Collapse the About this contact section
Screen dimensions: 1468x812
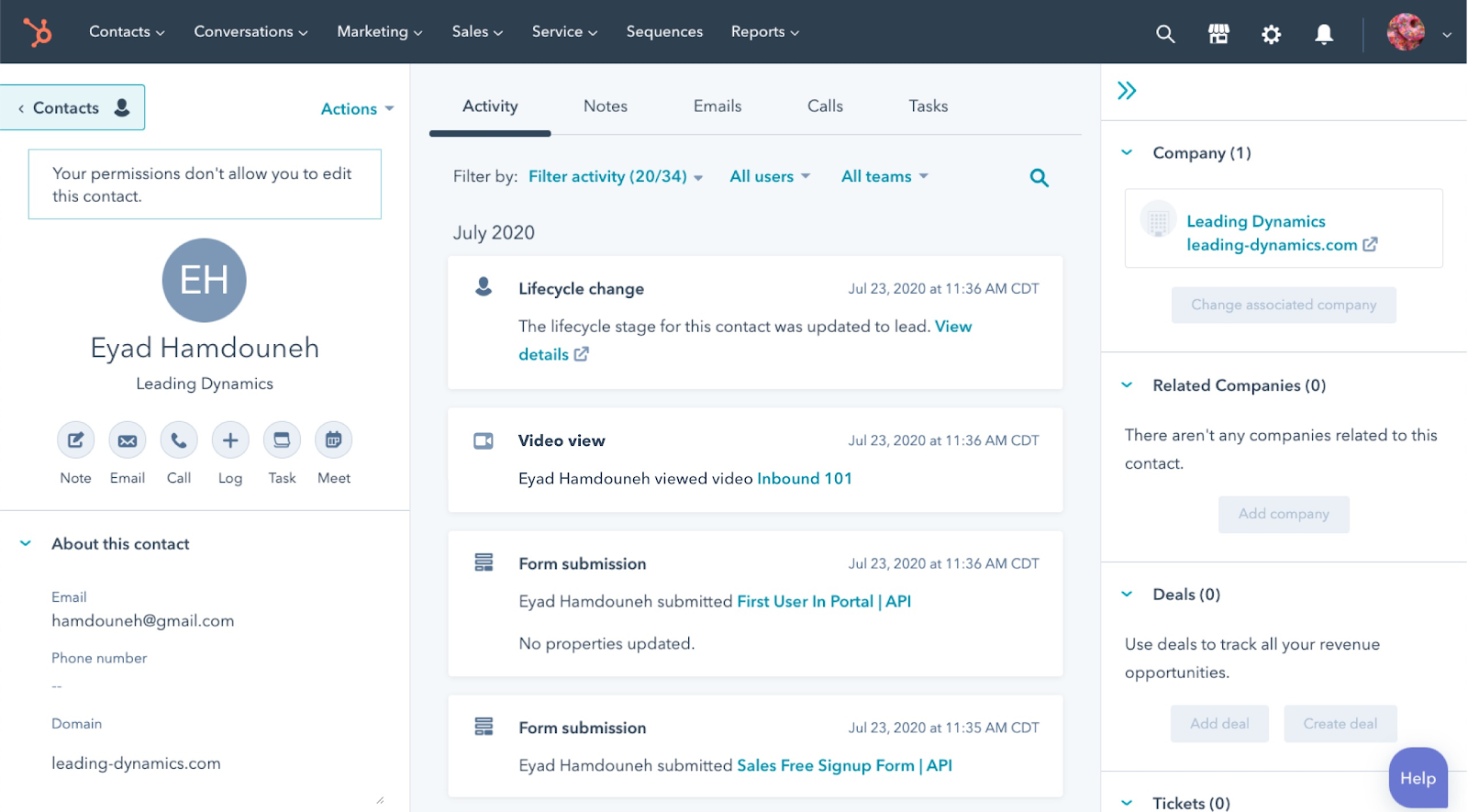[x=26, y=544]
